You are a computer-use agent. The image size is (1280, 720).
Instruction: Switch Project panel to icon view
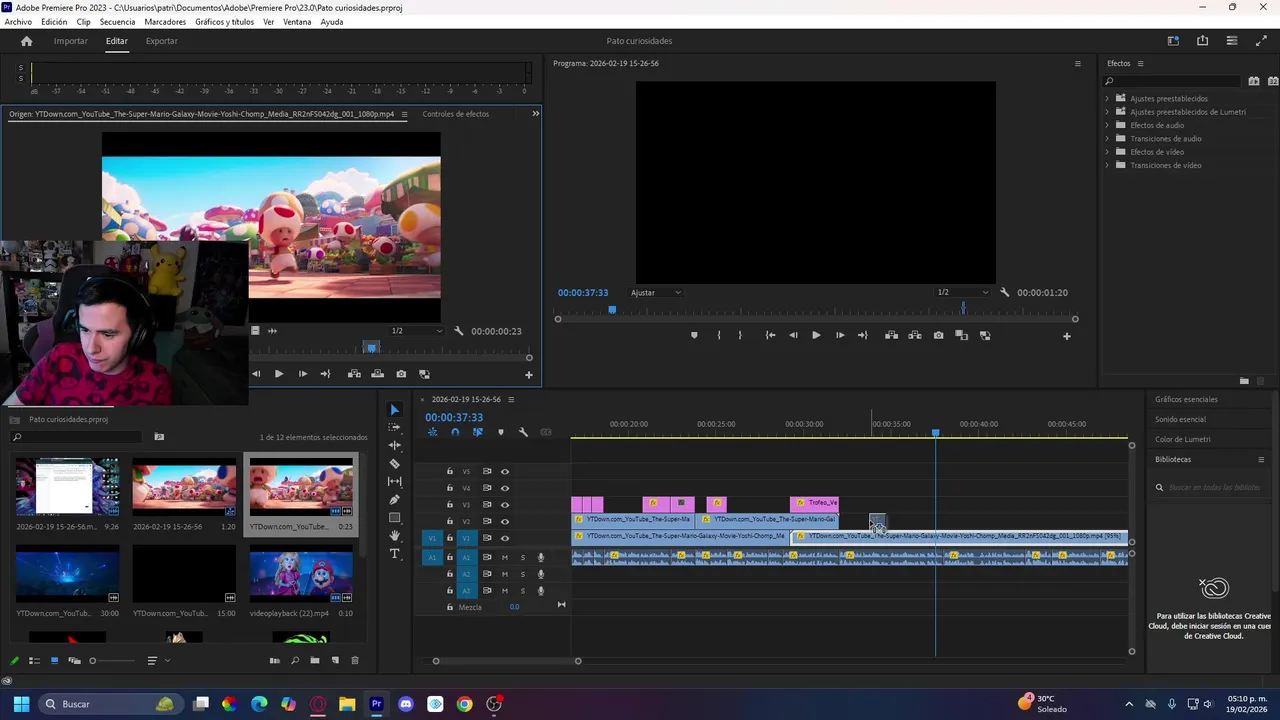coord(54,660)
